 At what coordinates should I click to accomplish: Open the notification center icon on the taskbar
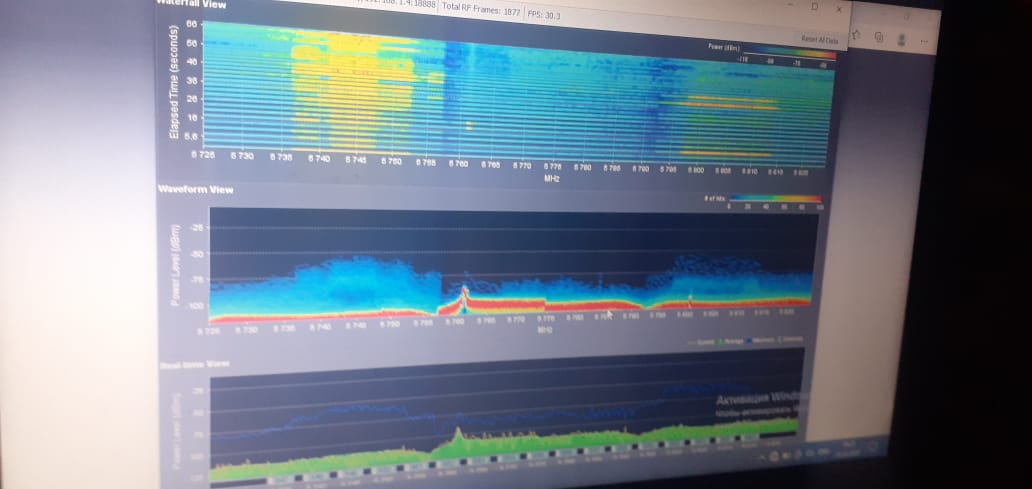874,446
